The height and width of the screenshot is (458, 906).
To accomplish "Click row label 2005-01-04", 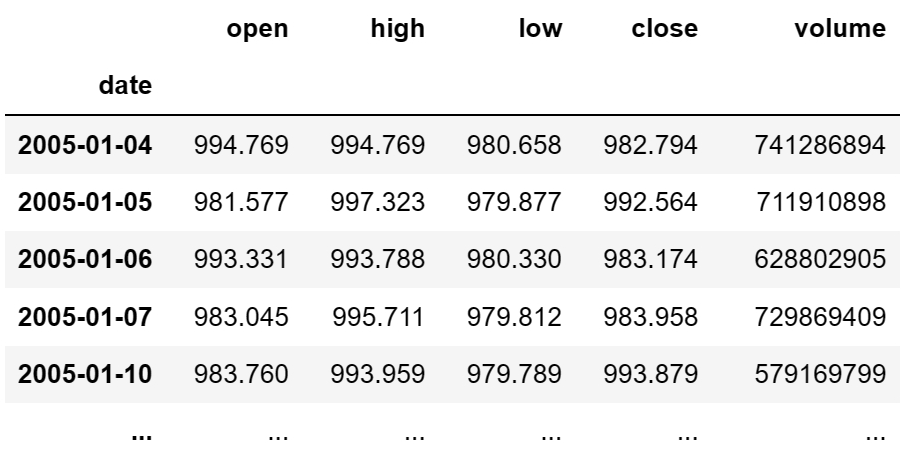I will (x=85, y=145).
